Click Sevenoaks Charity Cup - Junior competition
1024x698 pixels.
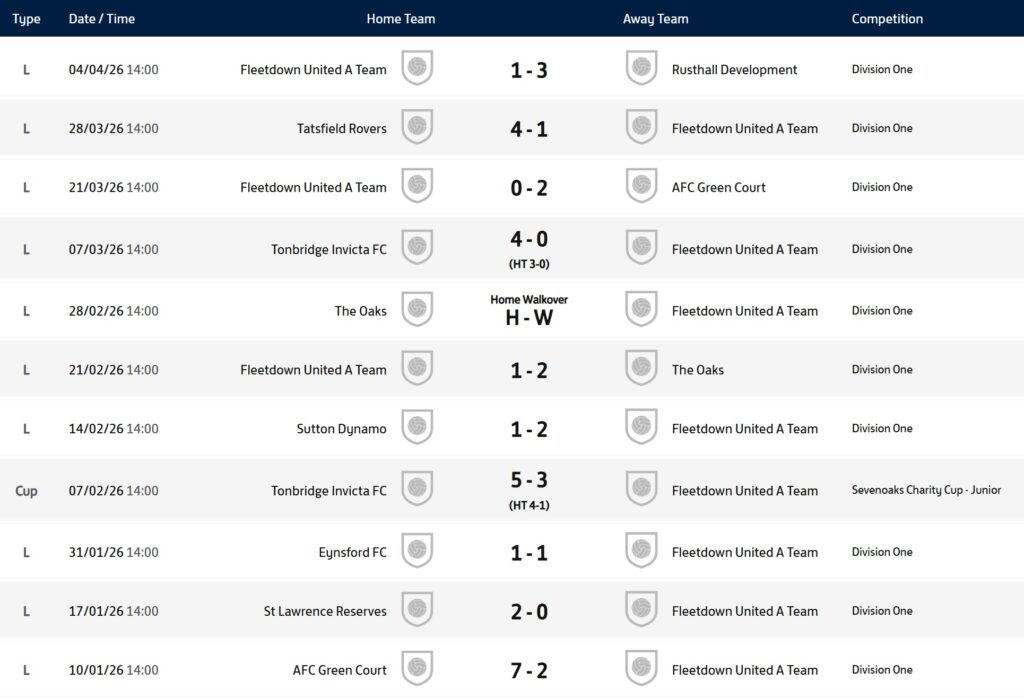[926, 490]
